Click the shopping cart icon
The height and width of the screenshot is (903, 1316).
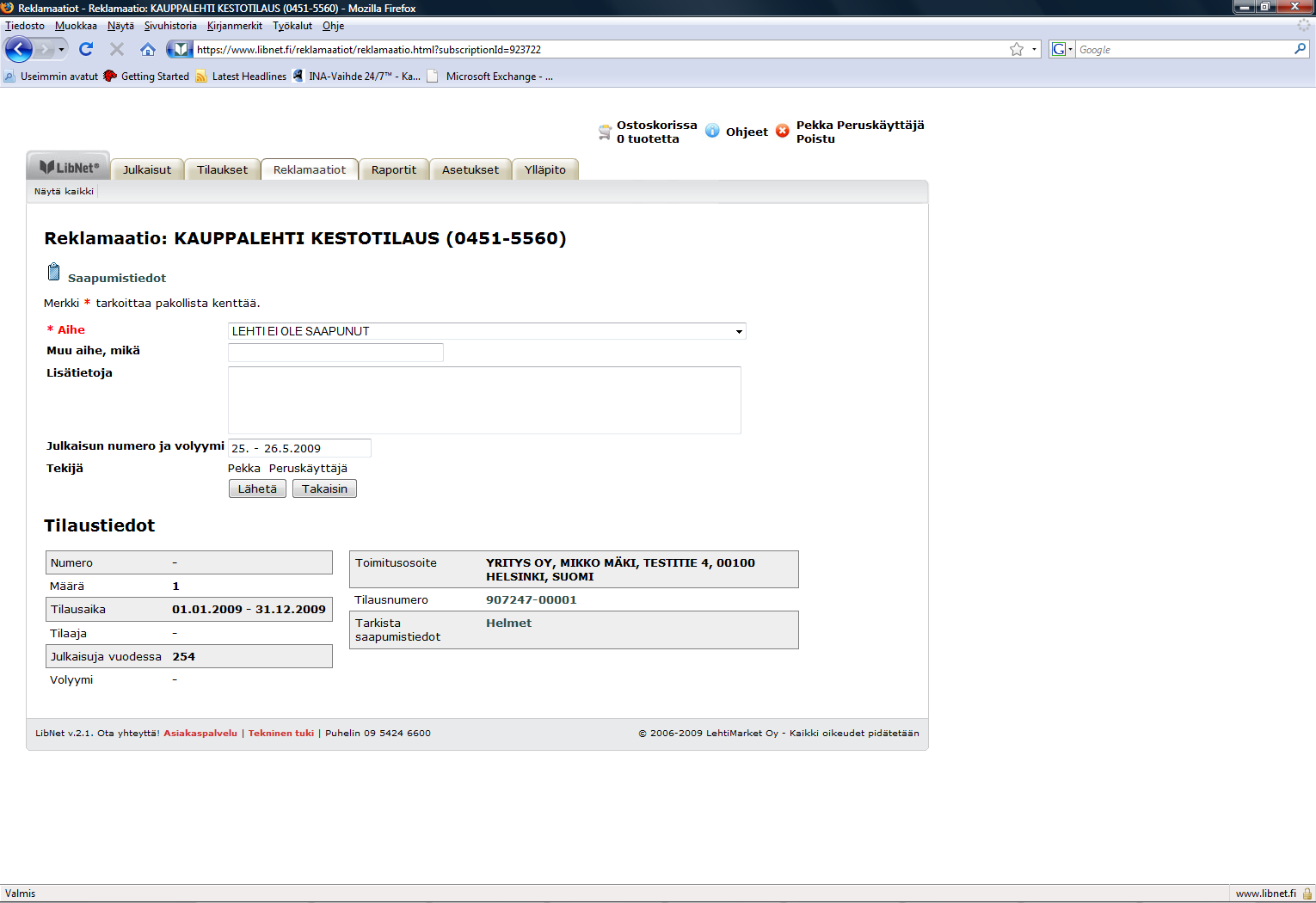coord(605,132)
